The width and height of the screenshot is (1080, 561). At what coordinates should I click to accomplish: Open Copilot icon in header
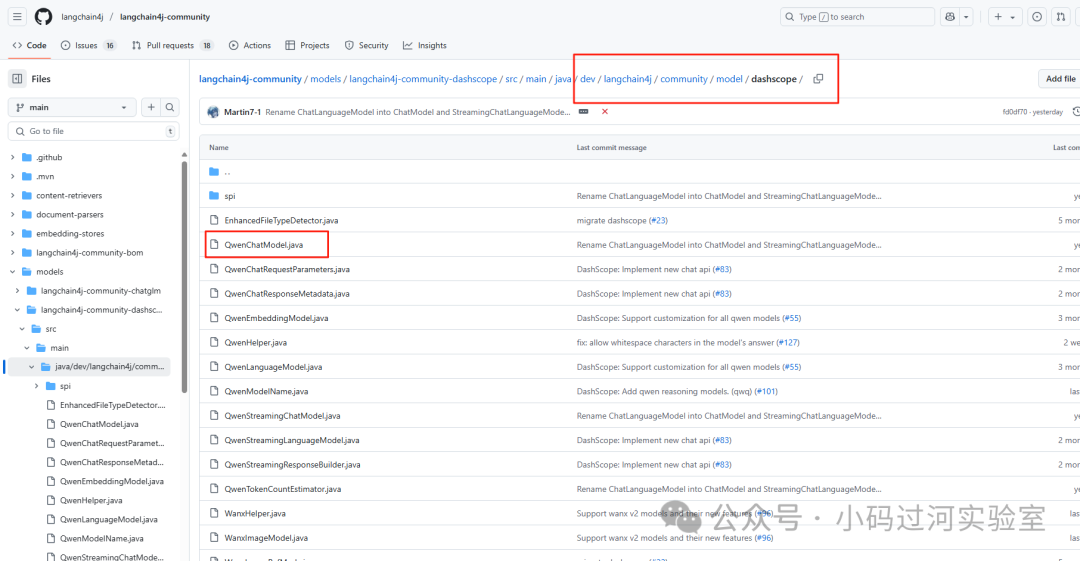pos(950,17)
